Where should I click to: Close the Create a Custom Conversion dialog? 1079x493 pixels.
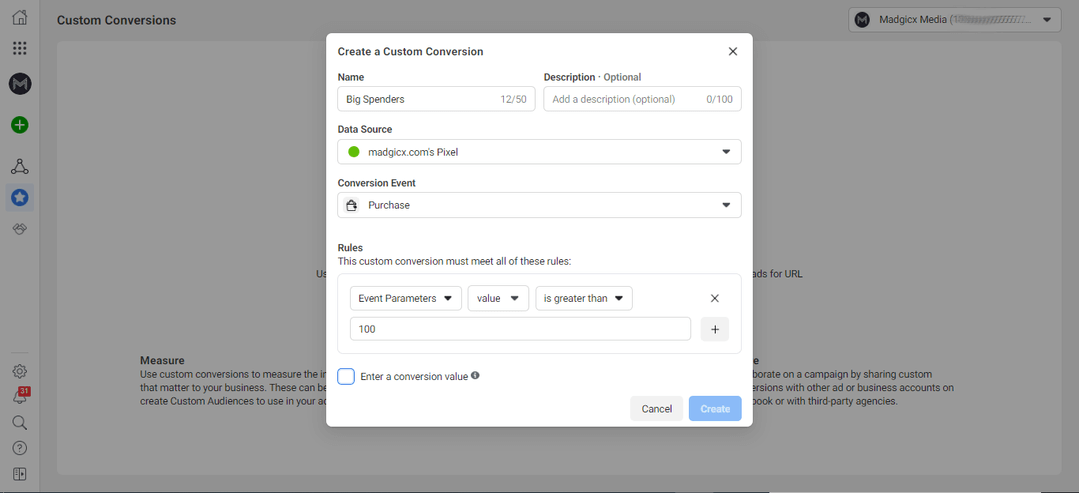[733, 52]
